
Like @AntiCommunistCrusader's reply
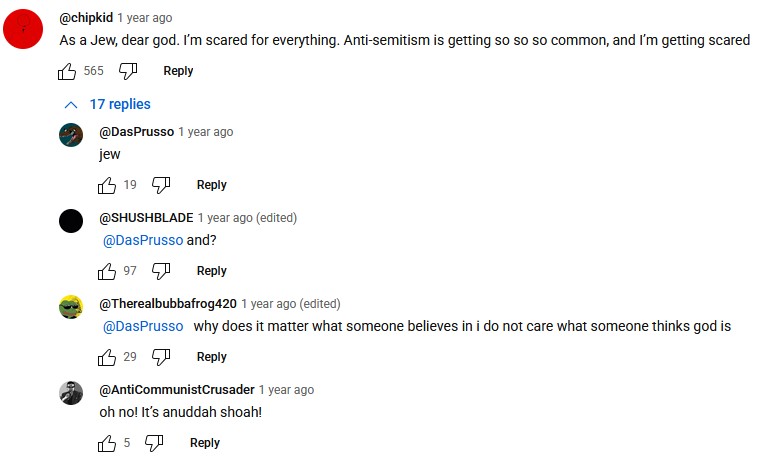pyautogui.click(x=108, y=443)
